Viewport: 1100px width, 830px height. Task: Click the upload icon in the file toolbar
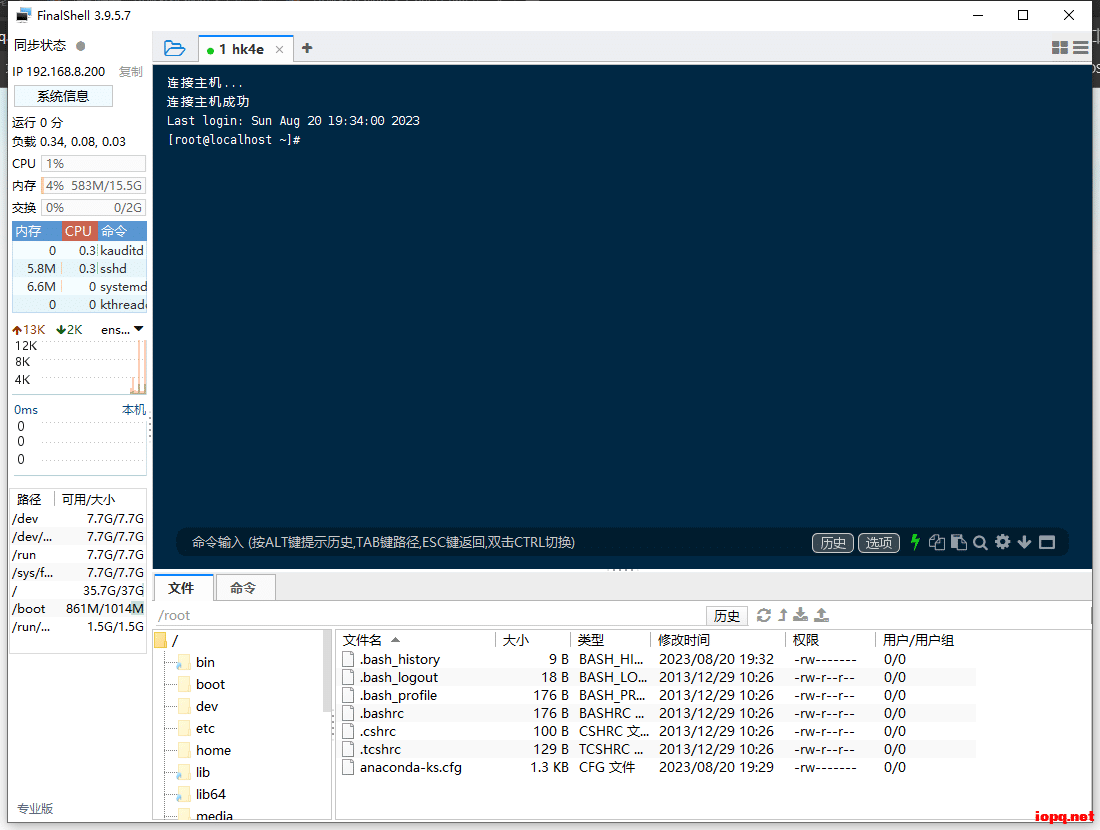(x=821, y=615)
